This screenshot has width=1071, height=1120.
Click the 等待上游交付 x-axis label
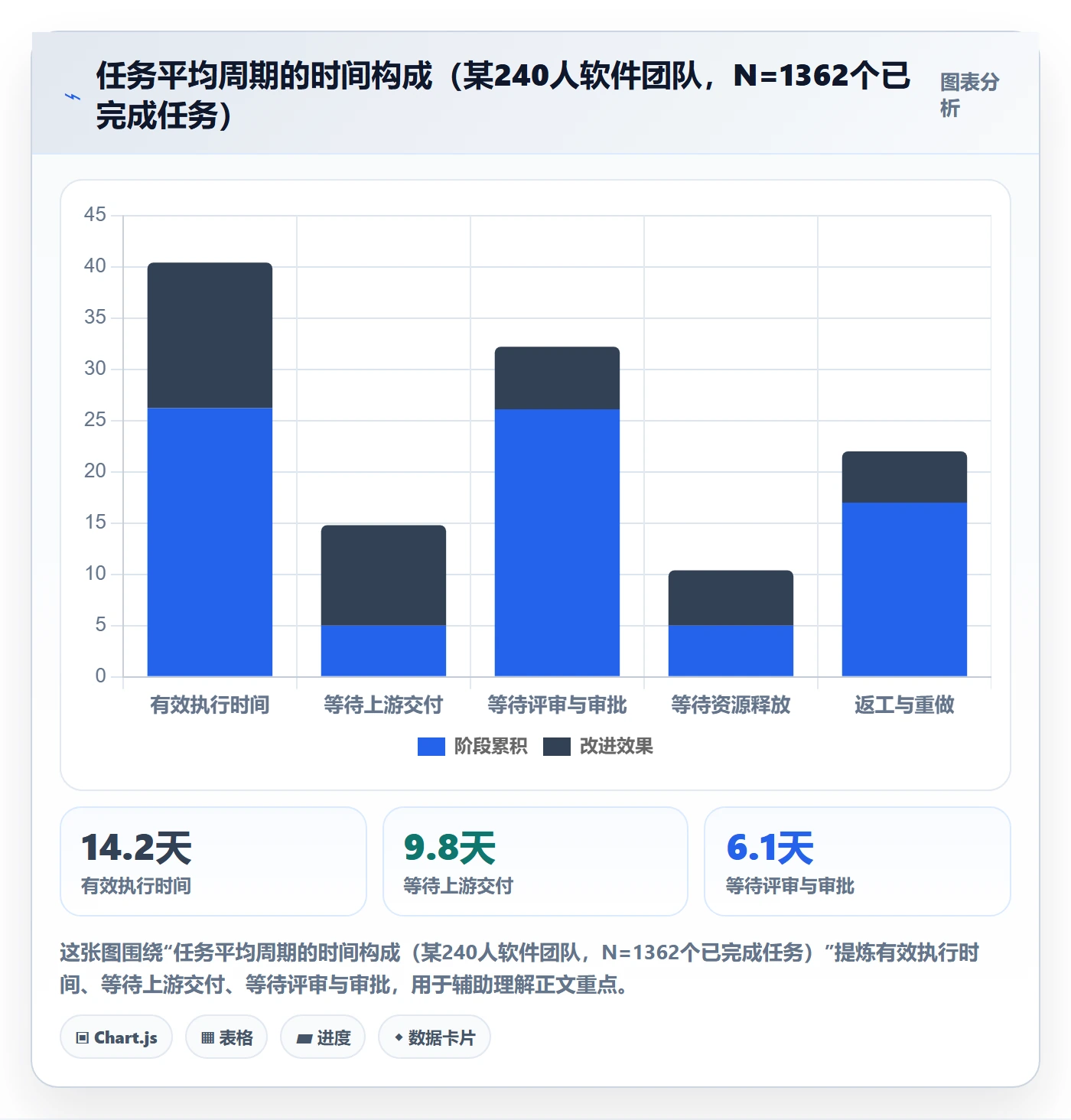[383, 705]
